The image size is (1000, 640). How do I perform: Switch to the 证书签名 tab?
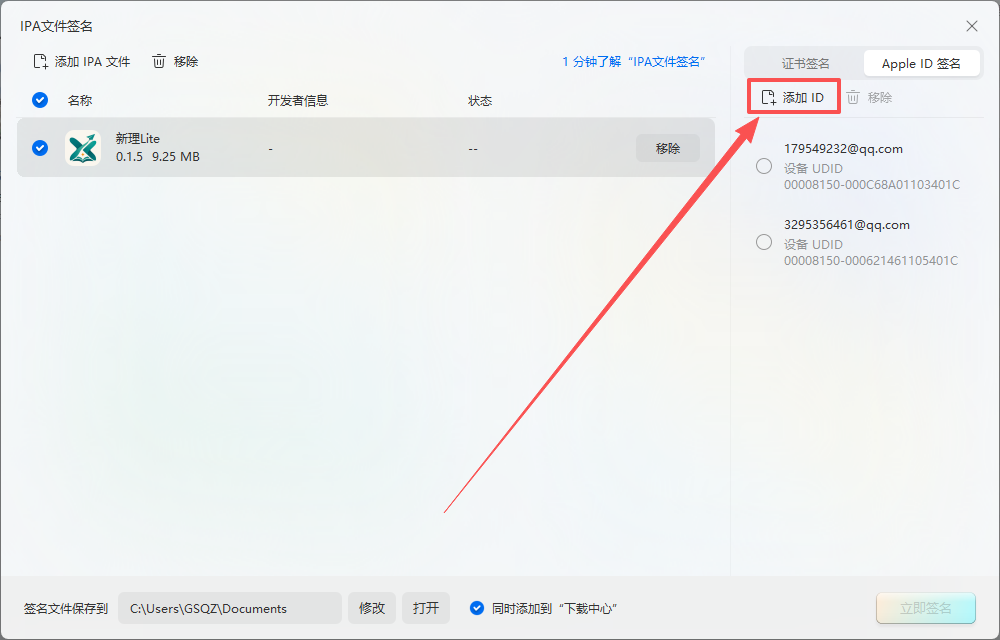tap(805, 63)
